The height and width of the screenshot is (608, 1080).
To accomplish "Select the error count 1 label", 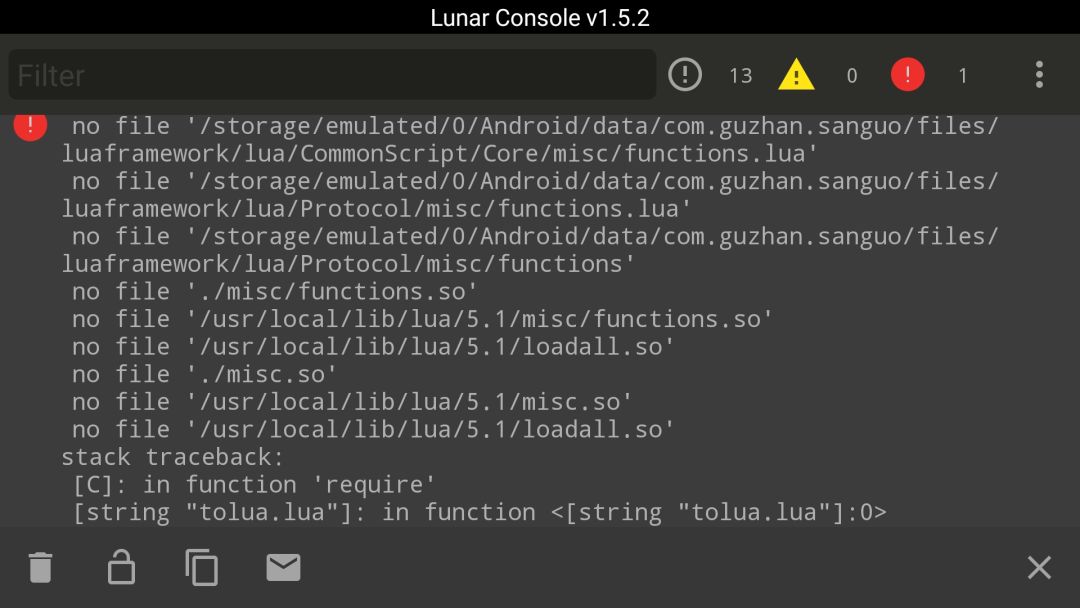I will click(963, 75).
